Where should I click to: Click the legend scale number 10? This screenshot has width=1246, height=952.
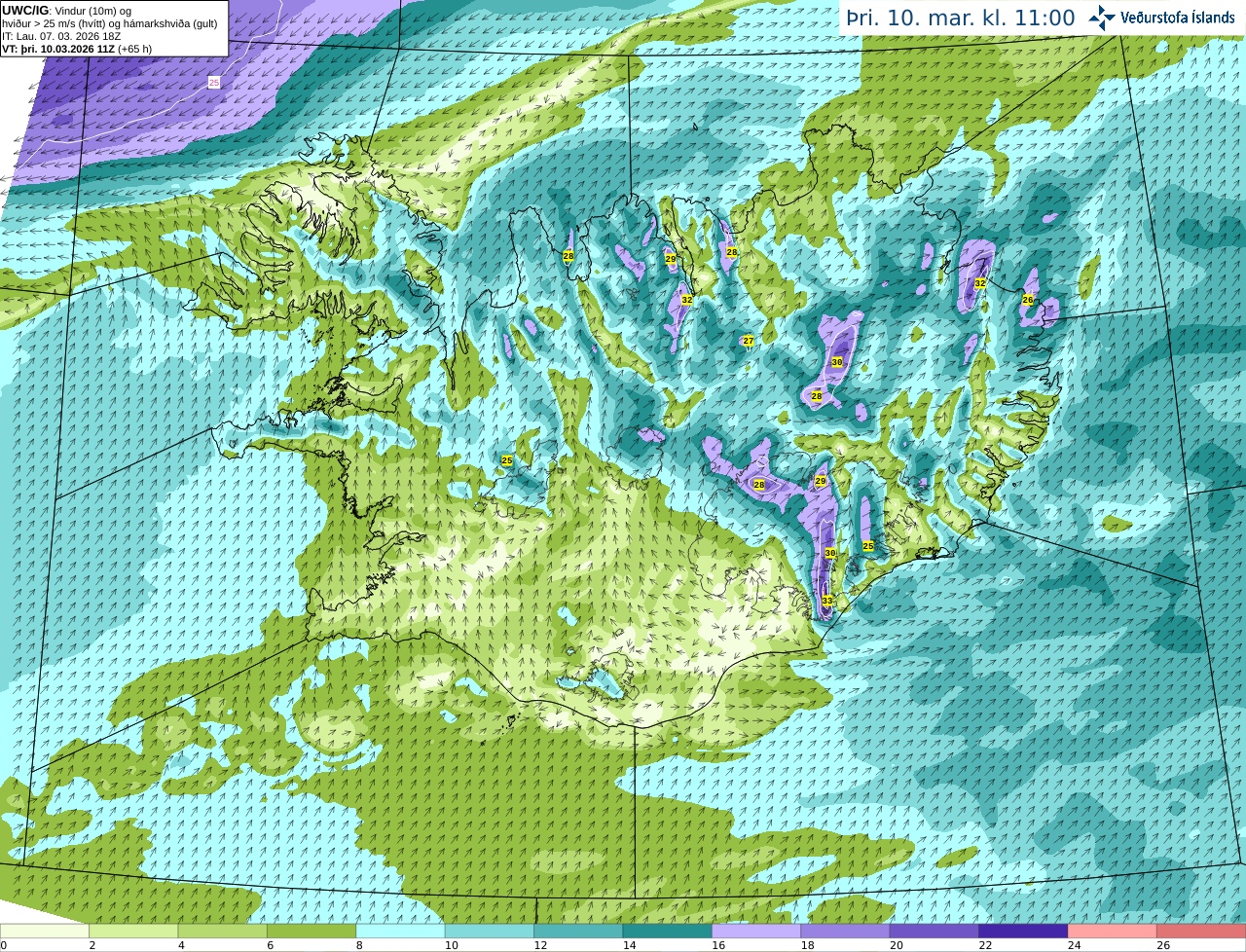click(x=451, y=945)
